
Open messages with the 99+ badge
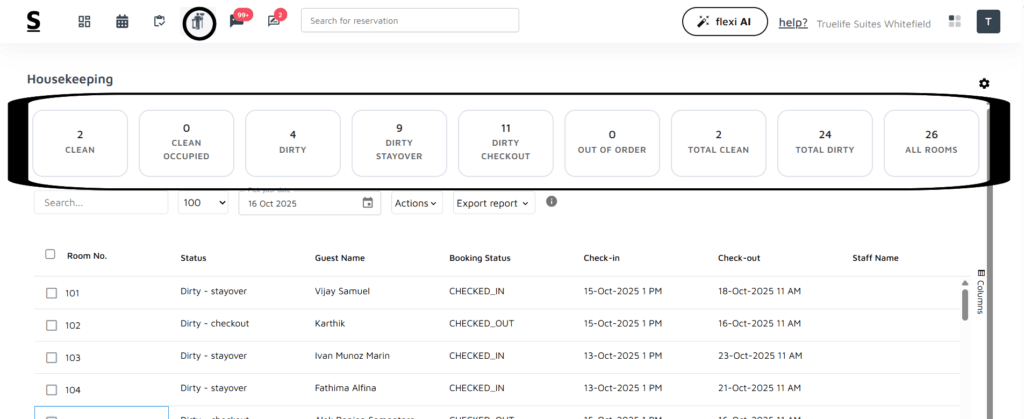237,21
